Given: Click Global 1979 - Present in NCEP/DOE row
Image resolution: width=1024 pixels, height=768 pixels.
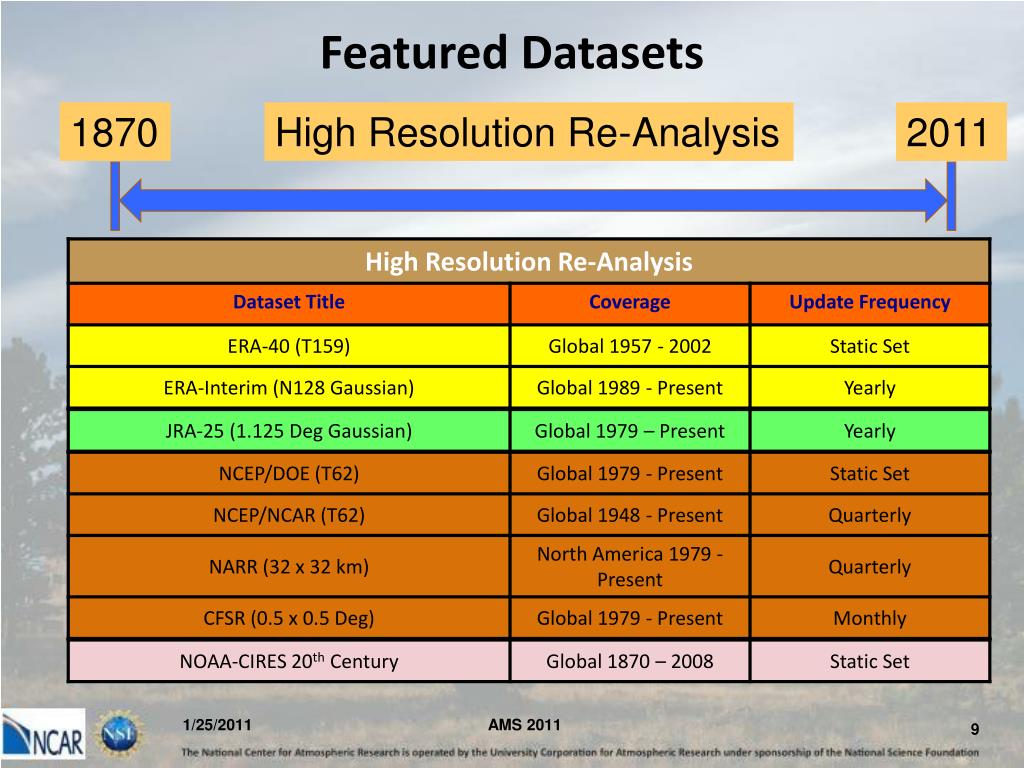Looking at the screenshot, I should [x=630, y=473].
